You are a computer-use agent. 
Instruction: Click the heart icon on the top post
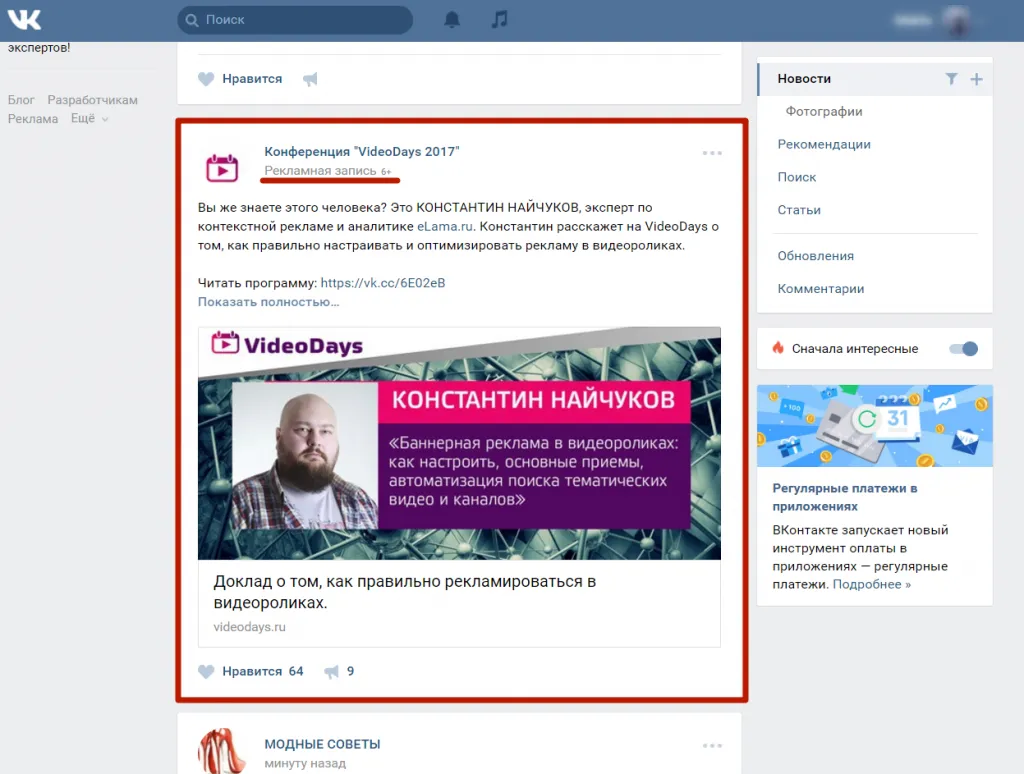coord(206,79)
